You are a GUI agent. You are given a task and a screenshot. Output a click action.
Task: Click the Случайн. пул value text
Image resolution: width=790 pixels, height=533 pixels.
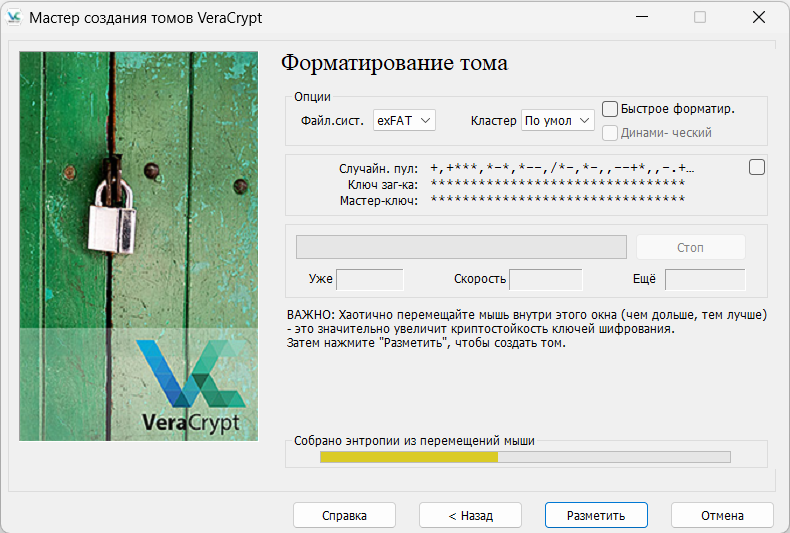[562, 168]
